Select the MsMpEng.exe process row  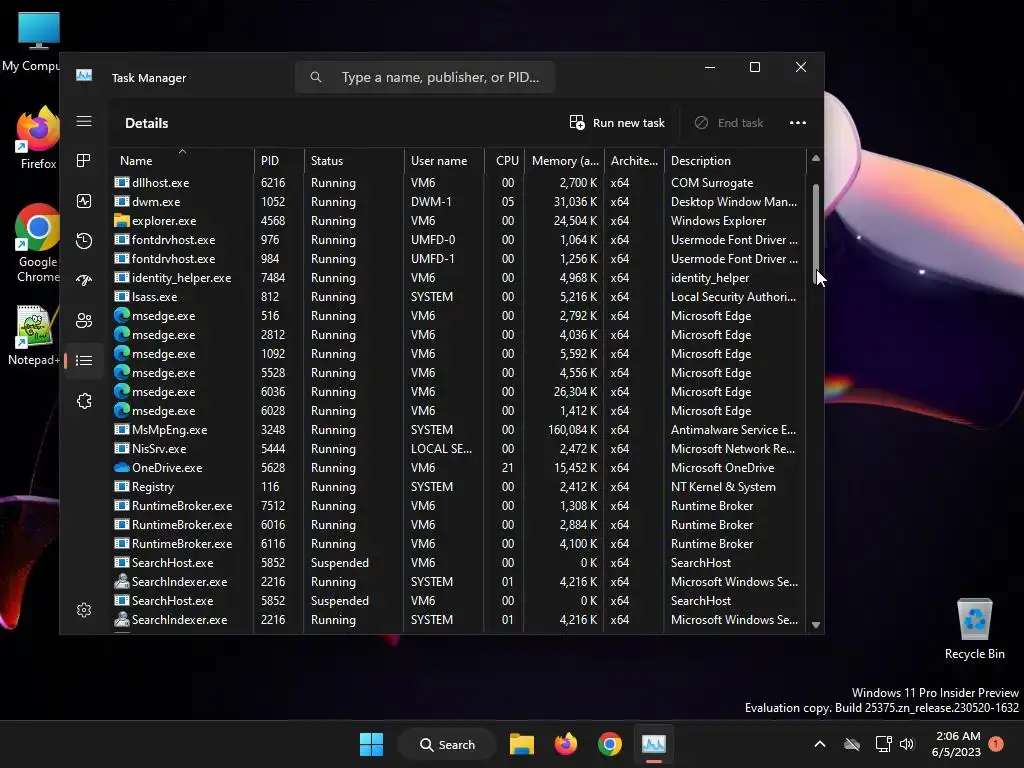(x=459, y=430)
